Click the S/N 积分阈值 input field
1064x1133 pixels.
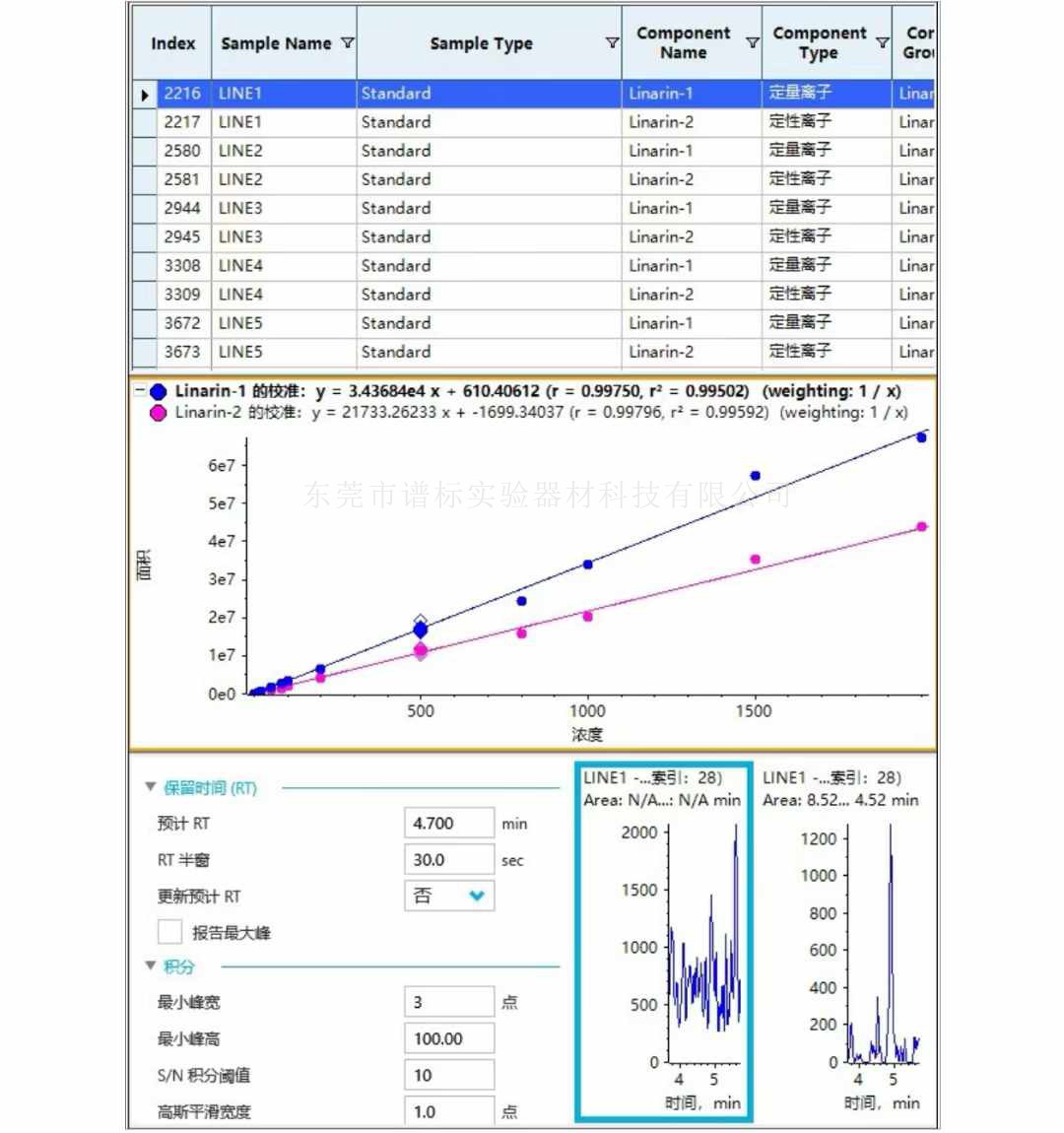tap(448, 1075)
